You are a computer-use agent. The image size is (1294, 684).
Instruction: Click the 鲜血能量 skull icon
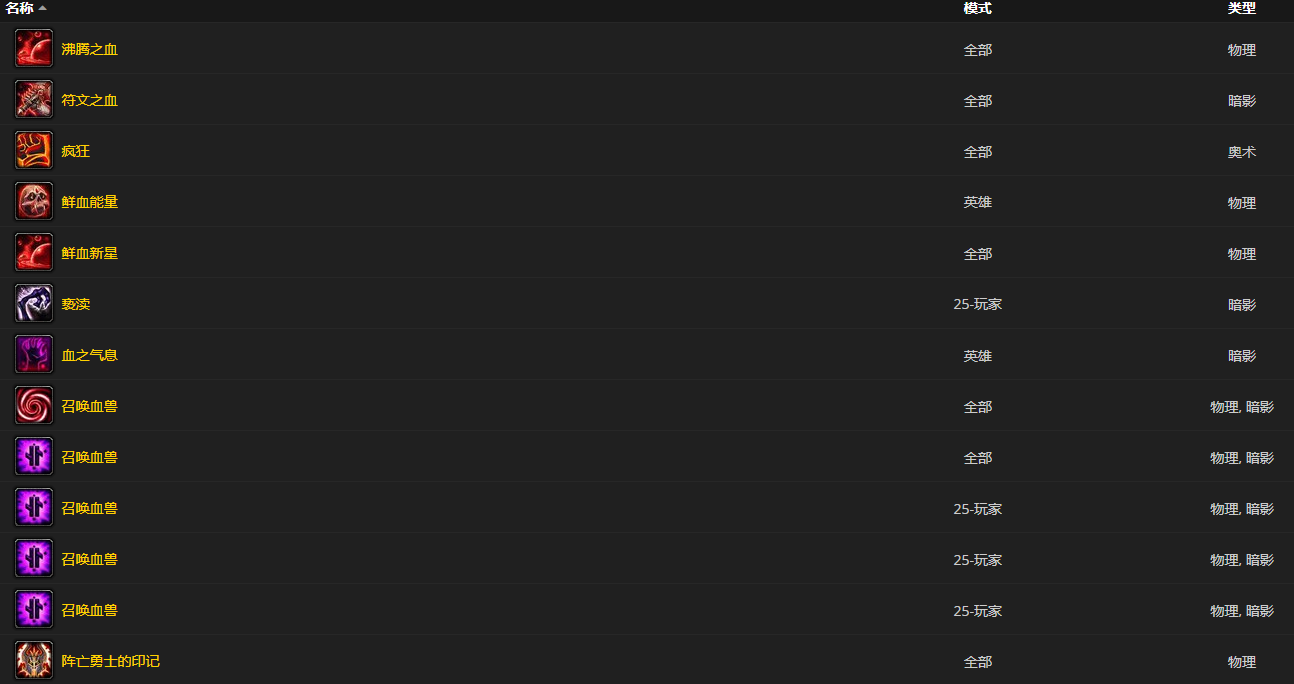coord(34,202)
